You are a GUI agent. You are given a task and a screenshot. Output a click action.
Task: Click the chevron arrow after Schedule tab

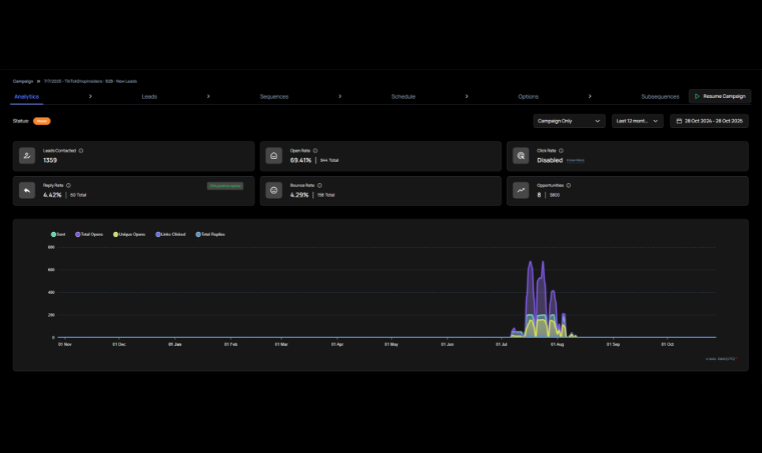tap(467, 96)
